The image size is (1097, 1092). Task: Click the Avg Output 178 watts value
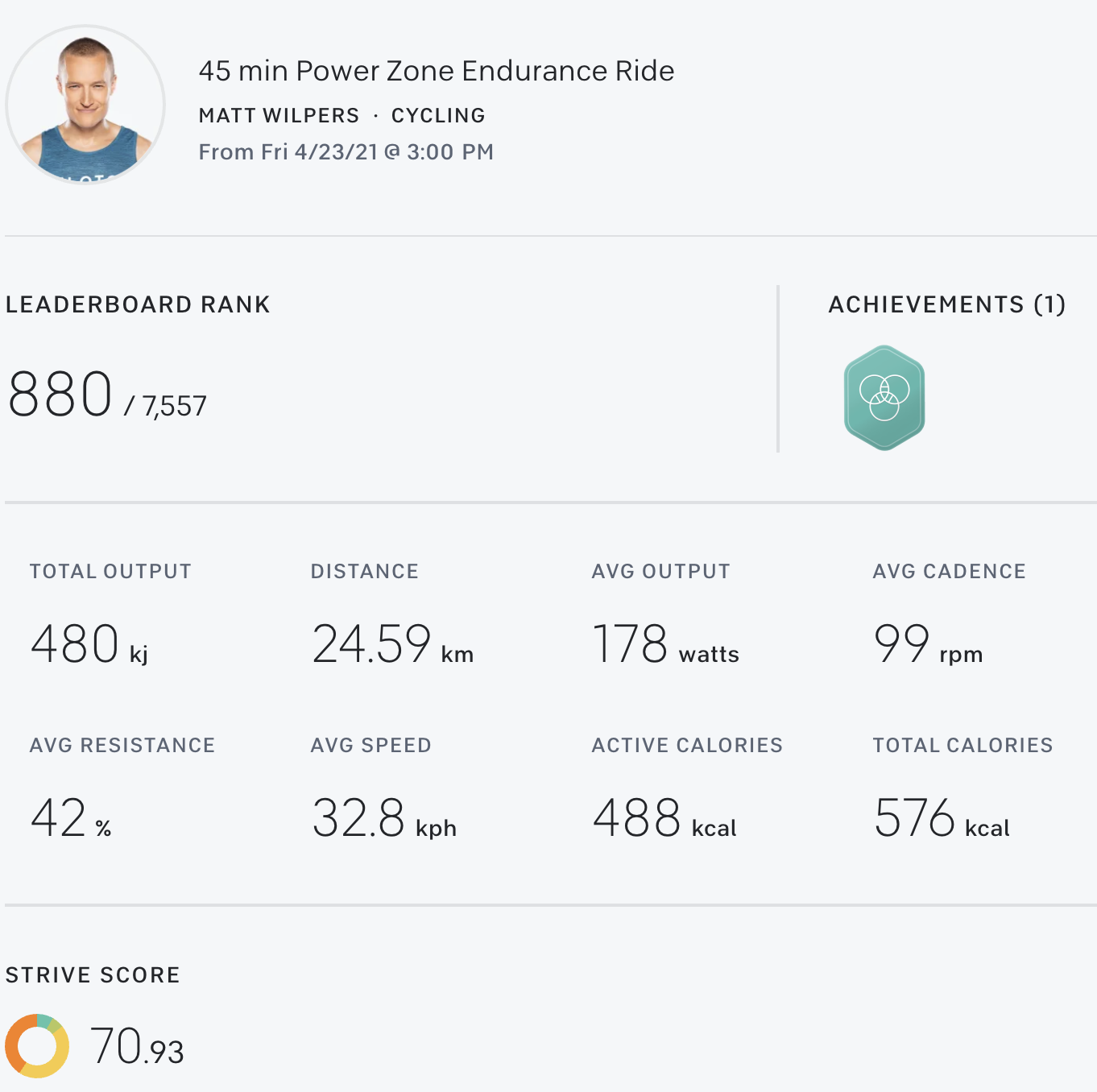click(x=665, y=645)
